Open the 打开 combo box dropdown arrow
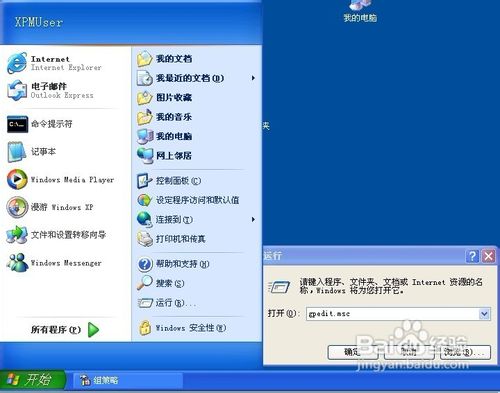Image resolution: width=500 pixels, height=393 pixels. (484, 314)
